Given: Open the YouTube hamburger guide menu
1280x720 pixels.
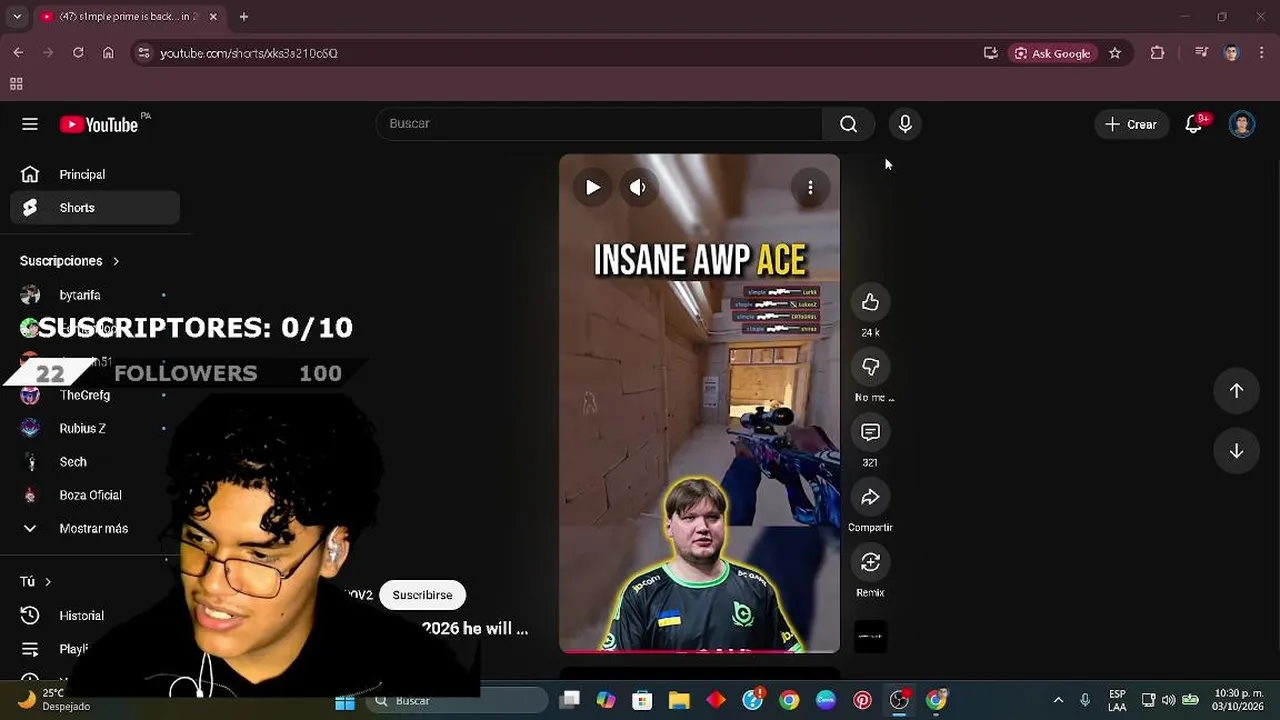Looking at the screenshot, I should point(30,124).
